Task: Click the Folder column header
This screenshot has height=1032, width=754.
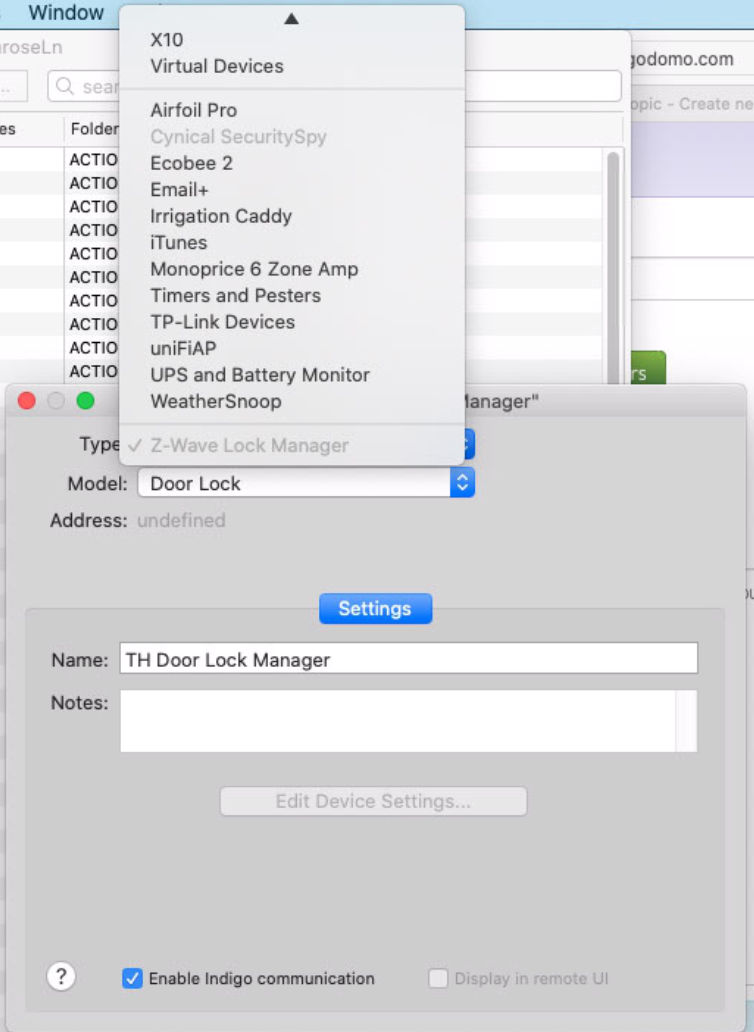Action: click(x=94, y=128)
